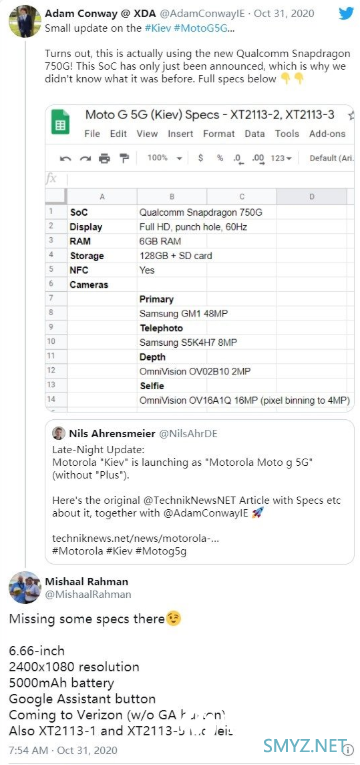The width and height of the screenshot is (360, 765).
Task: Open Adam Conway's profile avatar
Action: 24,21
